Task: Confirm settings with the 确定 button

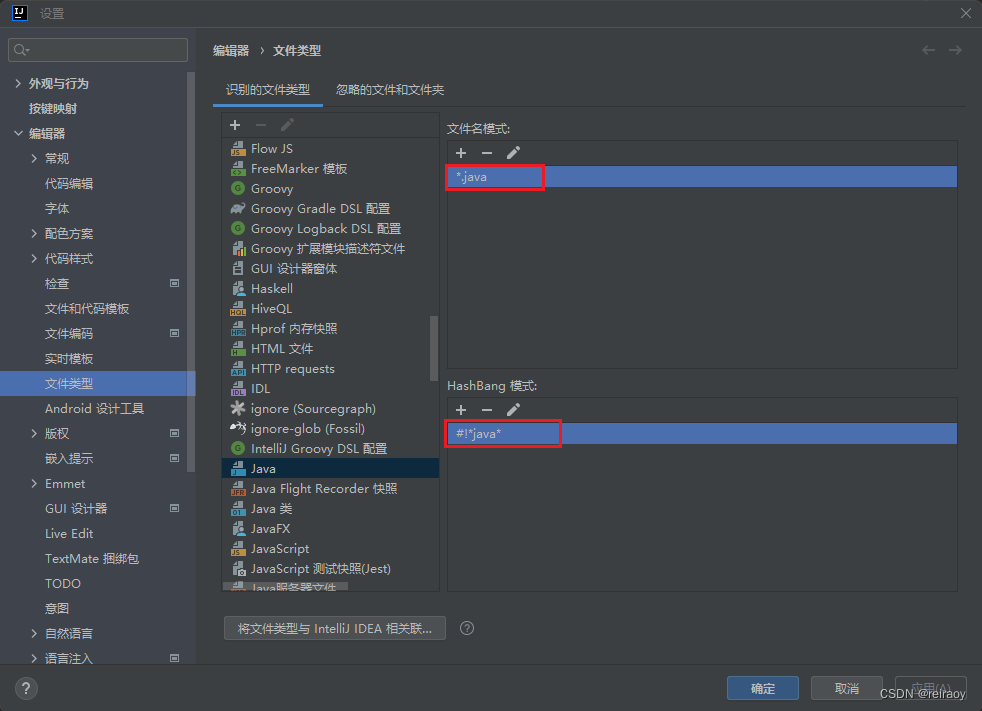Action: (x=762, y=688)
